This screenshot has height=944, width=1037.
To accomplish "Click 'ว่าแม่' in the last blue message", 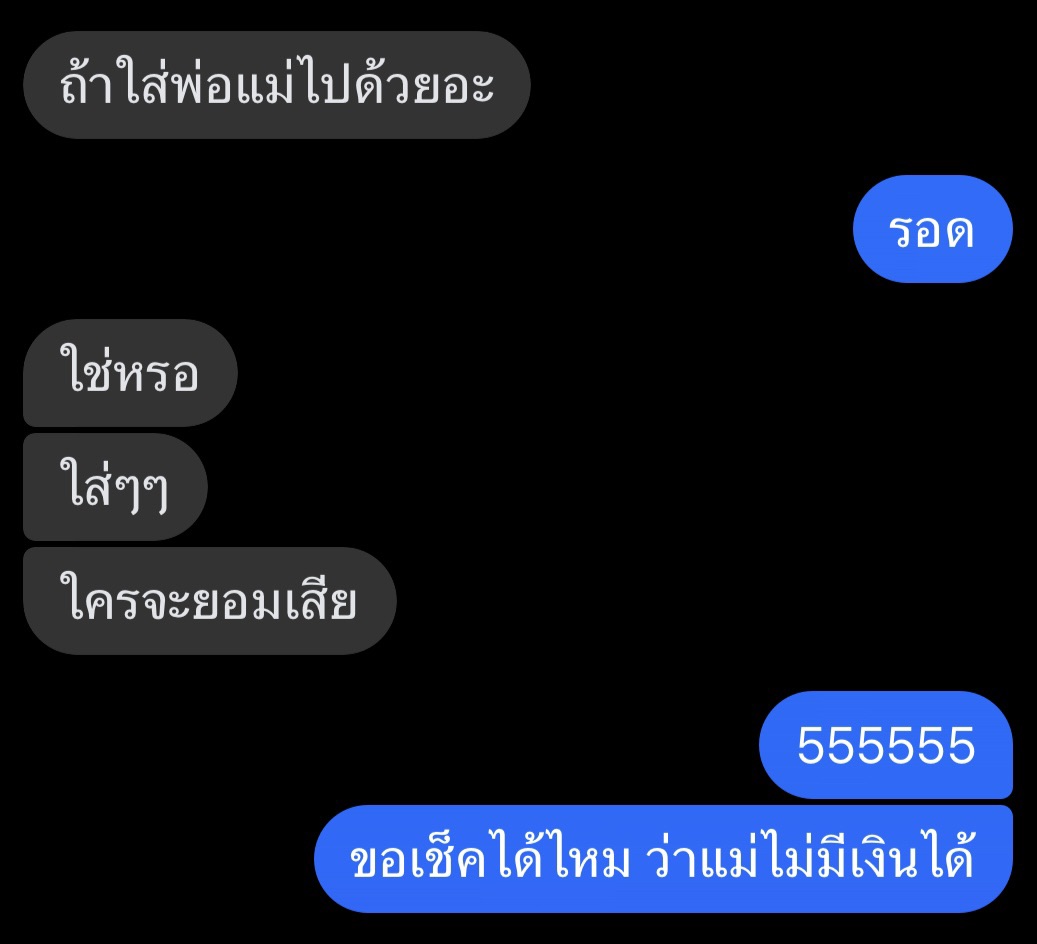I will pos(700,859).
